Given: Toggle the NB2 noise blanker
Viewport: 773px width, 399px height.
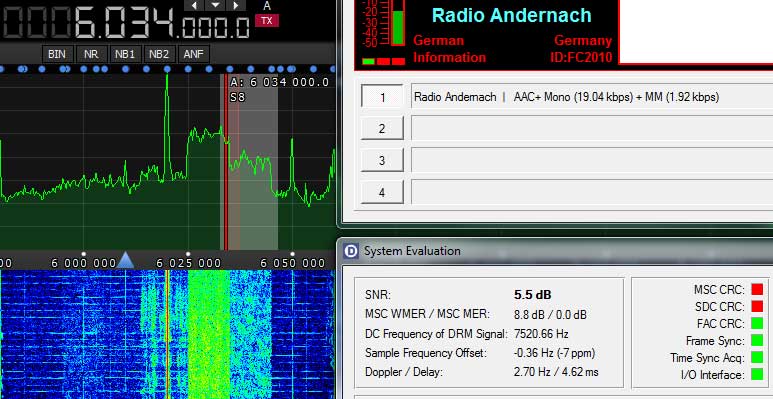Looking at the screenshot, I should [159, 54].
